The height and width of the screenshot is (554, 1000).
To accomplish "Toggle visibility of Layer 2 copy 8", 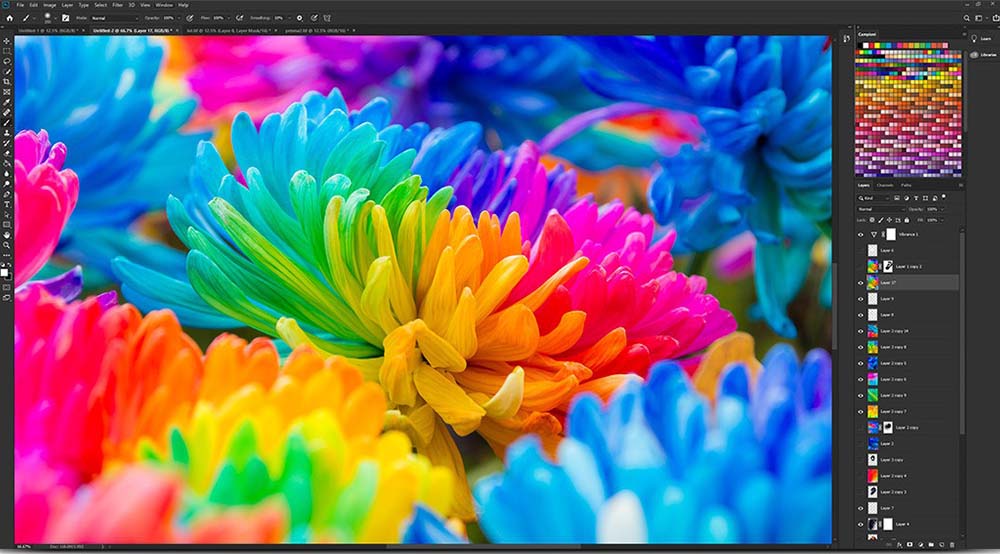I will coord(860,347).
